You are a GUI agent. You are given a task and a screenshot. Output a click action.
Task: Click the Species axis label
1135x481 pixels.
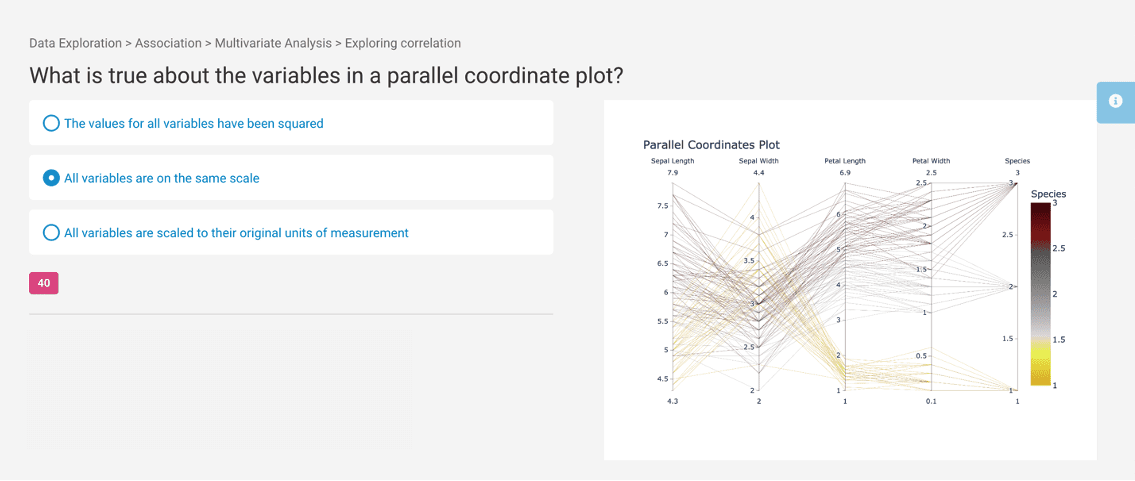point(1017,161)
